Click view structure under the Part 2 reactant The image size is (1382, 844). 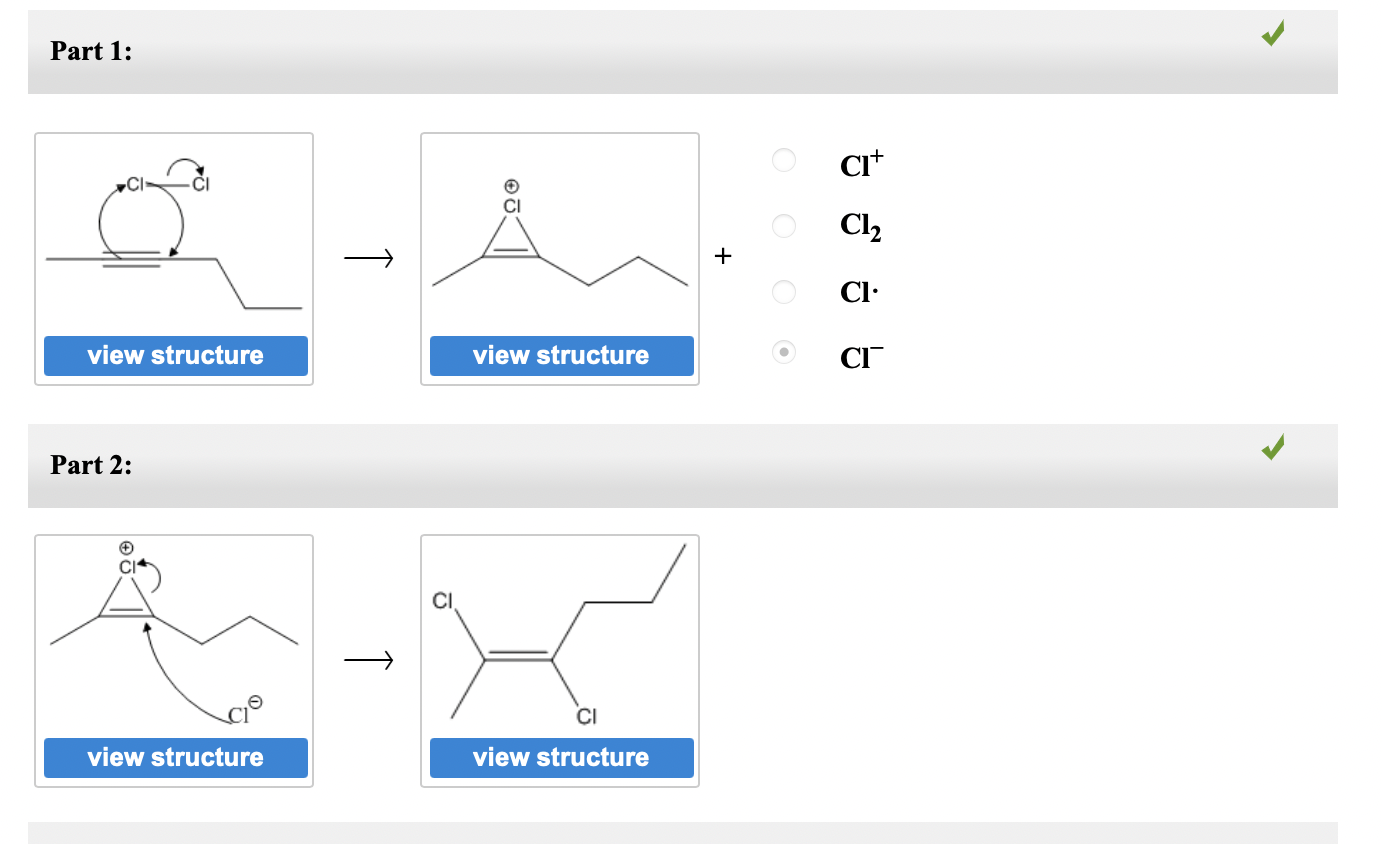pos(175,757)
